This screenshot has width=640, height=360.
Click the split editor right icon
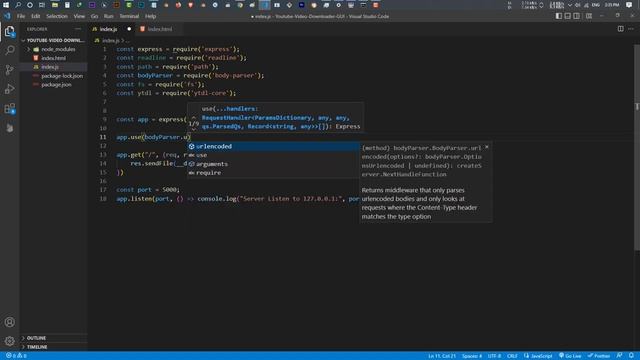[620, 29]
